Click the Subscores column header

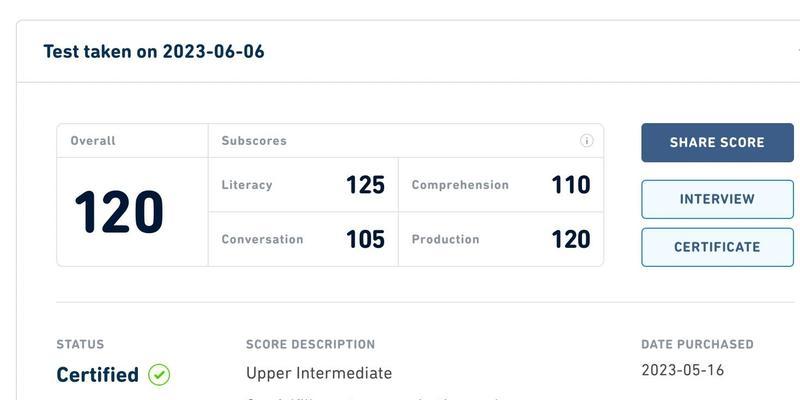(254, 141)
